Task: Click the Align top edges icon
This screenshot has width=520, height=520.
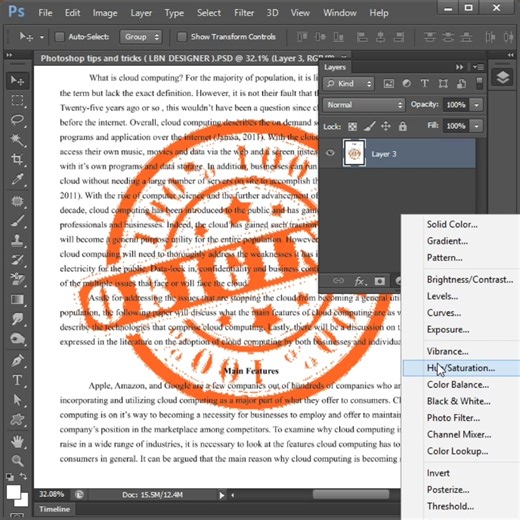Action: point(302,37)
